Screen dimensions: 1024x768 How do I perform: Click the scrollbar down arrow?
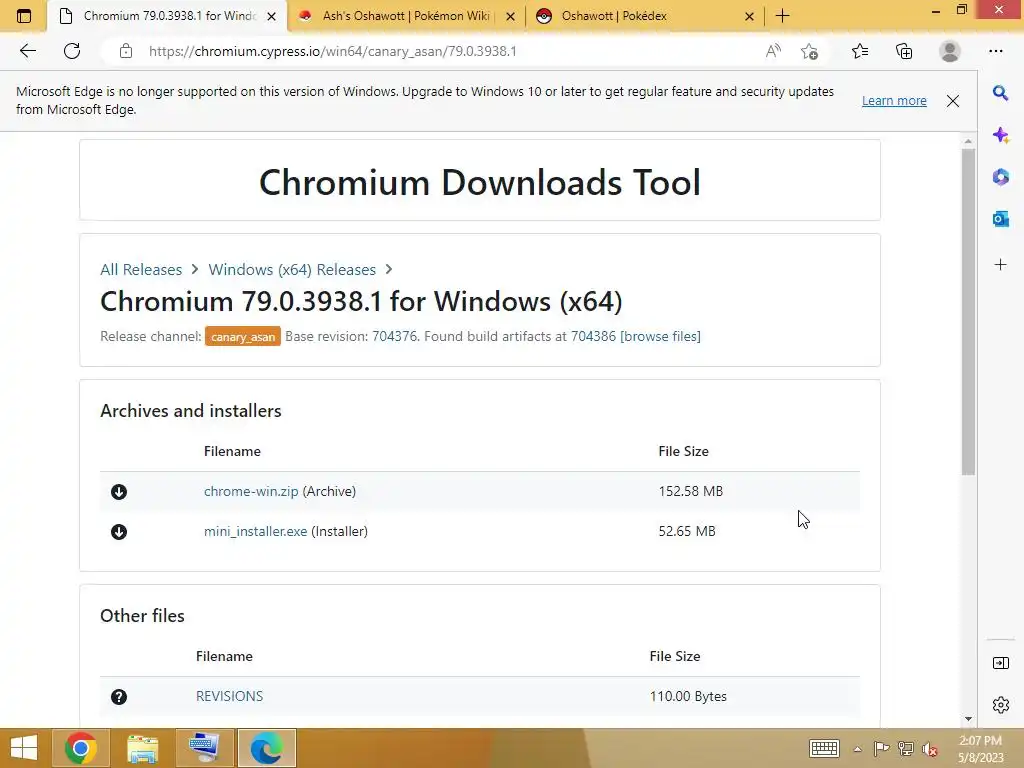pyautogui.click(x=968, y=719)
